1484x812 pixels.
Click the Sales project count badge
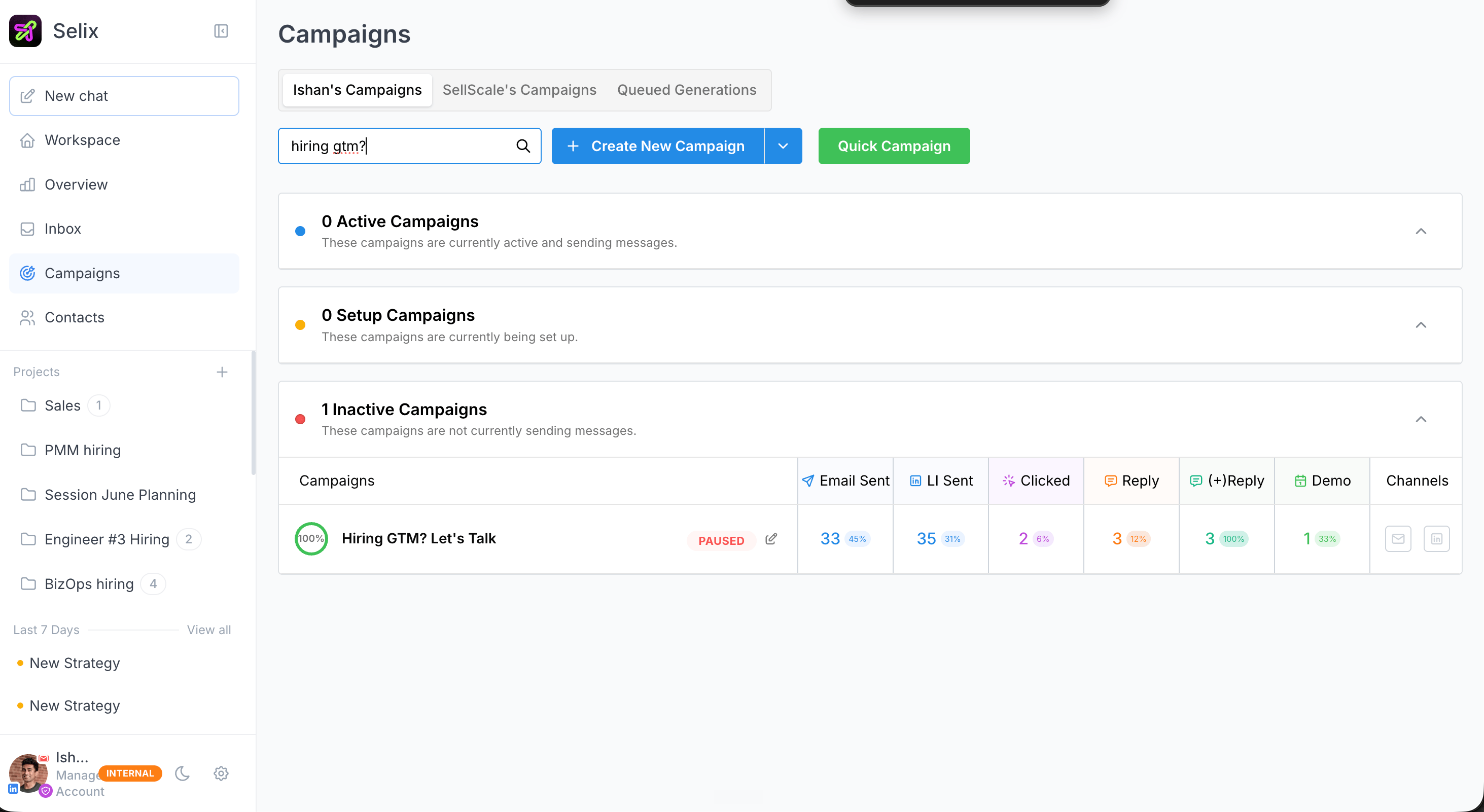point(98,405)
